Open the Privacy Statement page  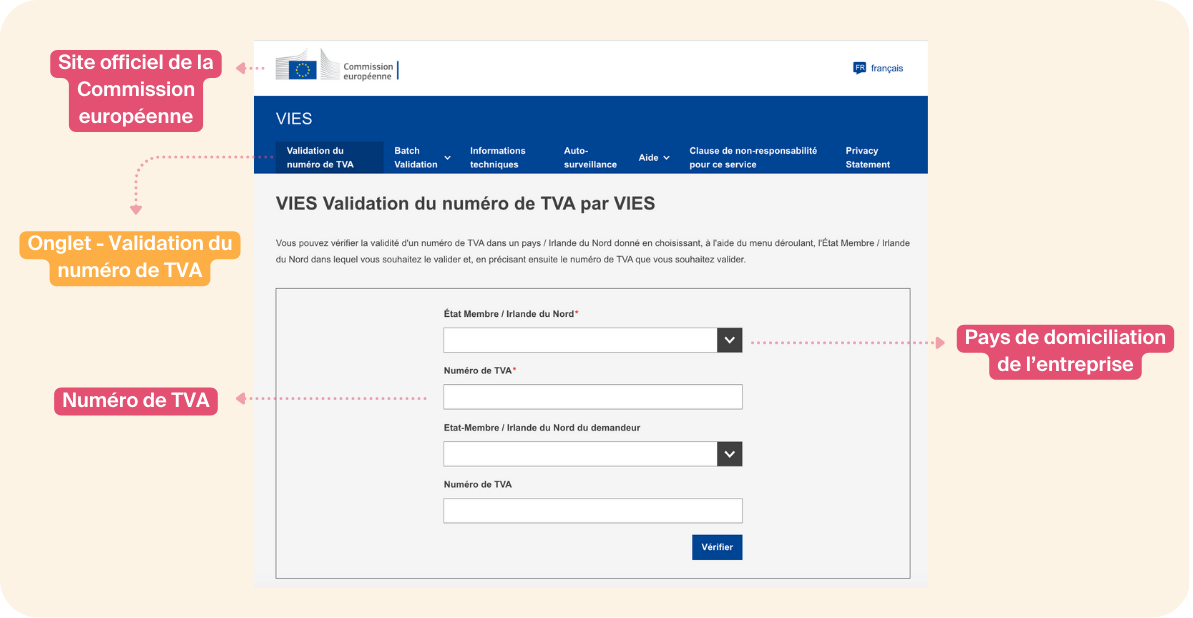coord(867,157)
